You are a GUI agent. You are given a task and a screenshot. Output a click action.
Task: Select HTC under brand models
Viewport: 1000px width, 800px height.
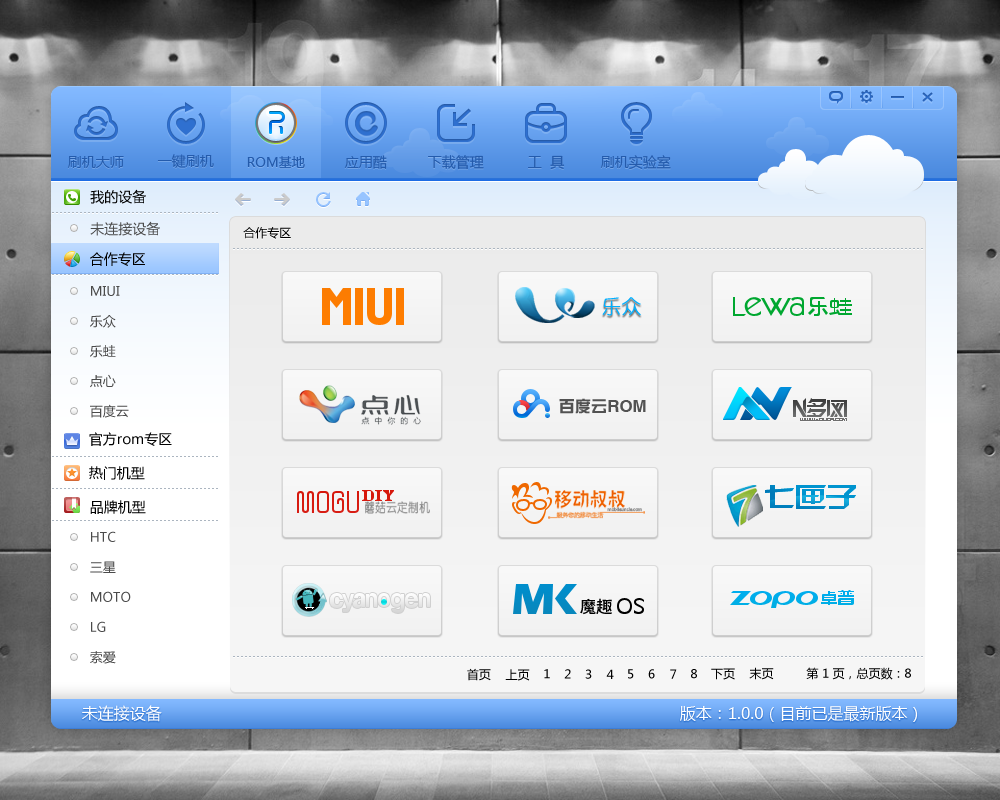pos(103,537)
